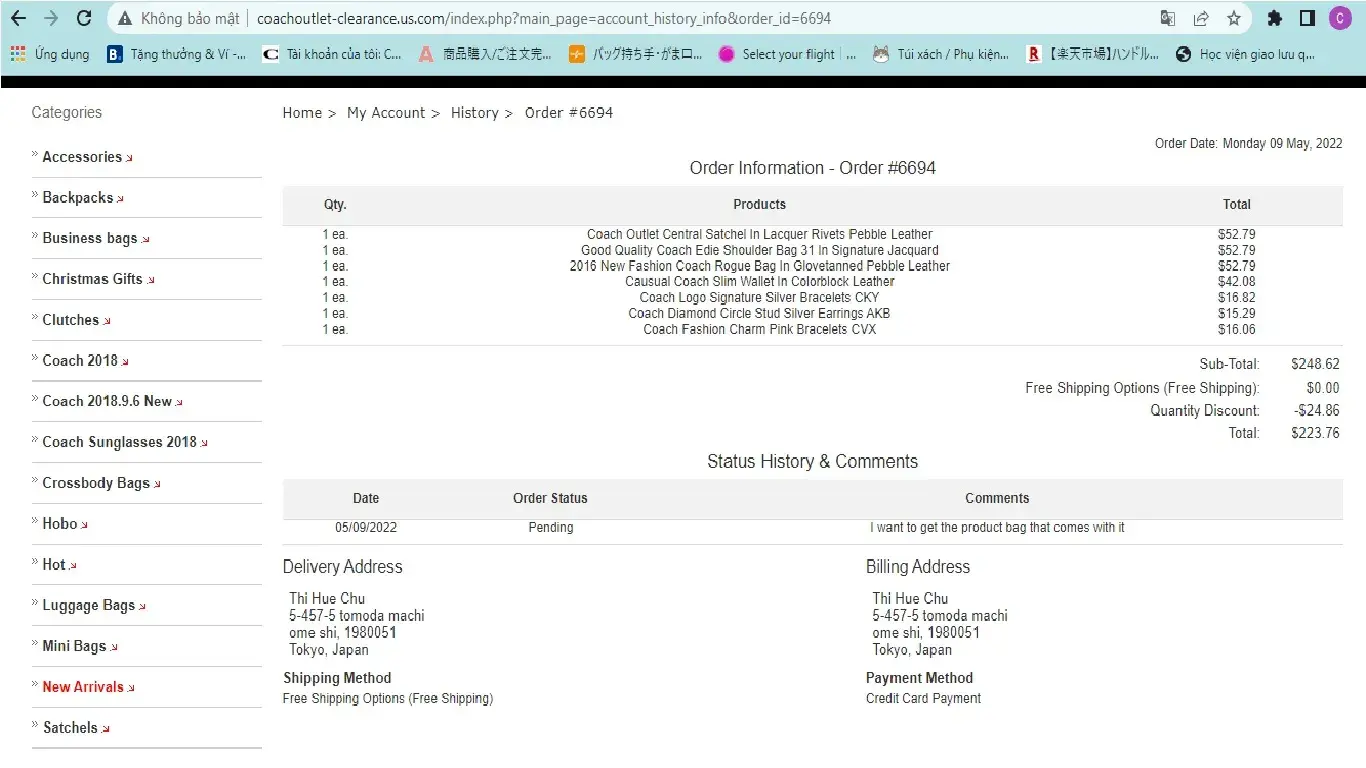Reload the page with refresh icon
Screen dimensions: 1366x768
(x=84, y=18)
